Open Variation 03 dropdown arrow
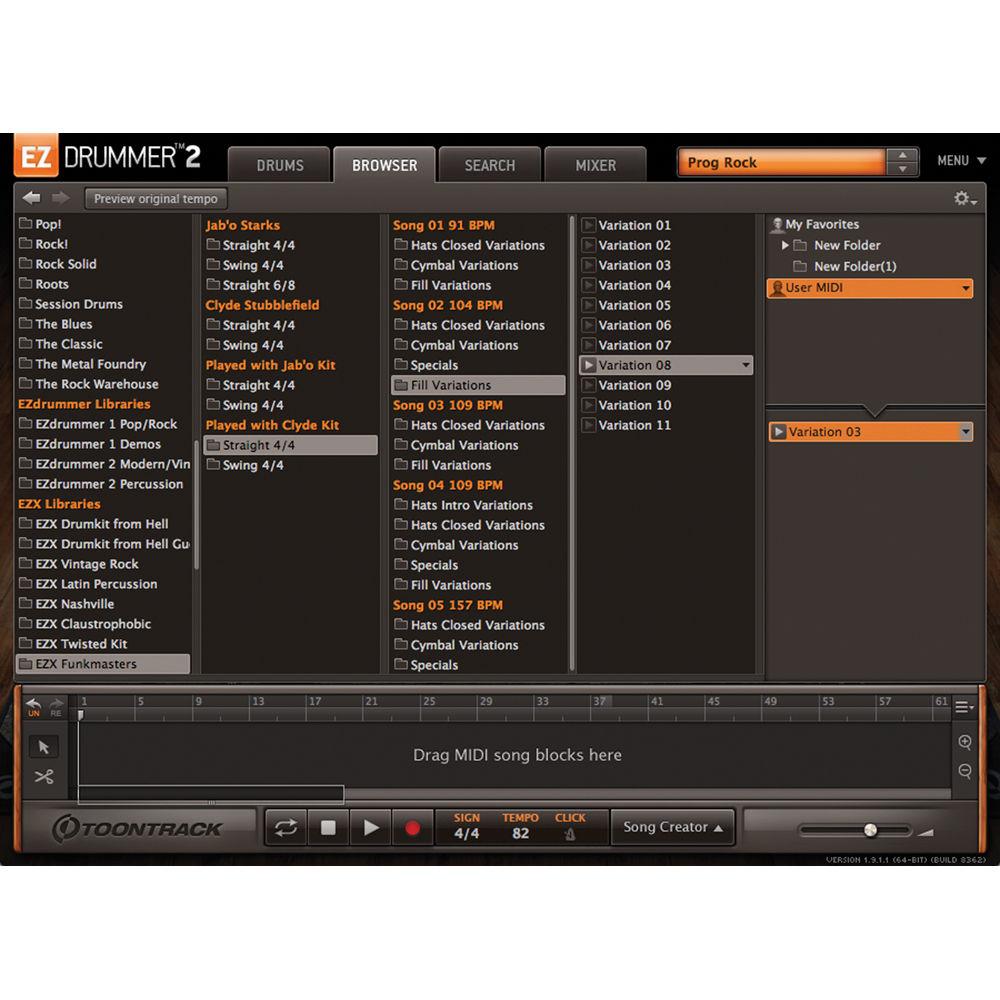Viewport: 1000px width, 1000px height. [x=966, y=432]
